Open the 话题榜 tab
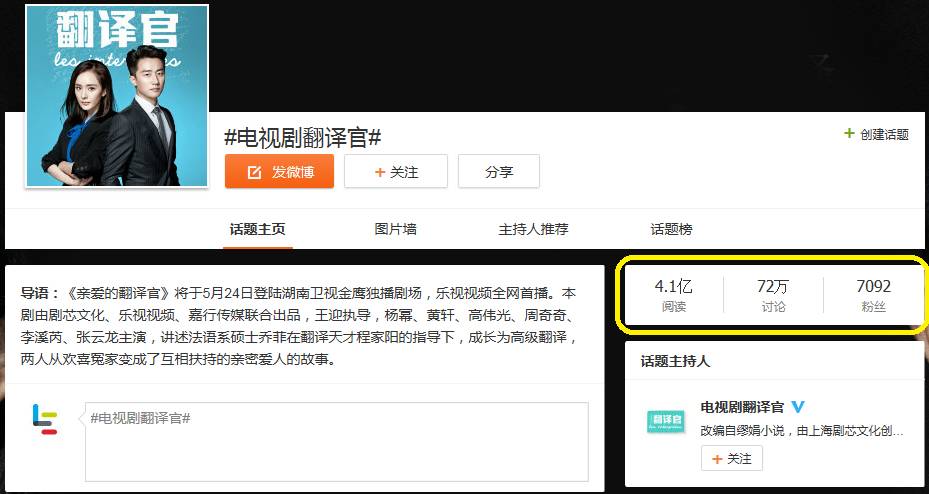Screen dimensions: 929x494 [671, 229]
